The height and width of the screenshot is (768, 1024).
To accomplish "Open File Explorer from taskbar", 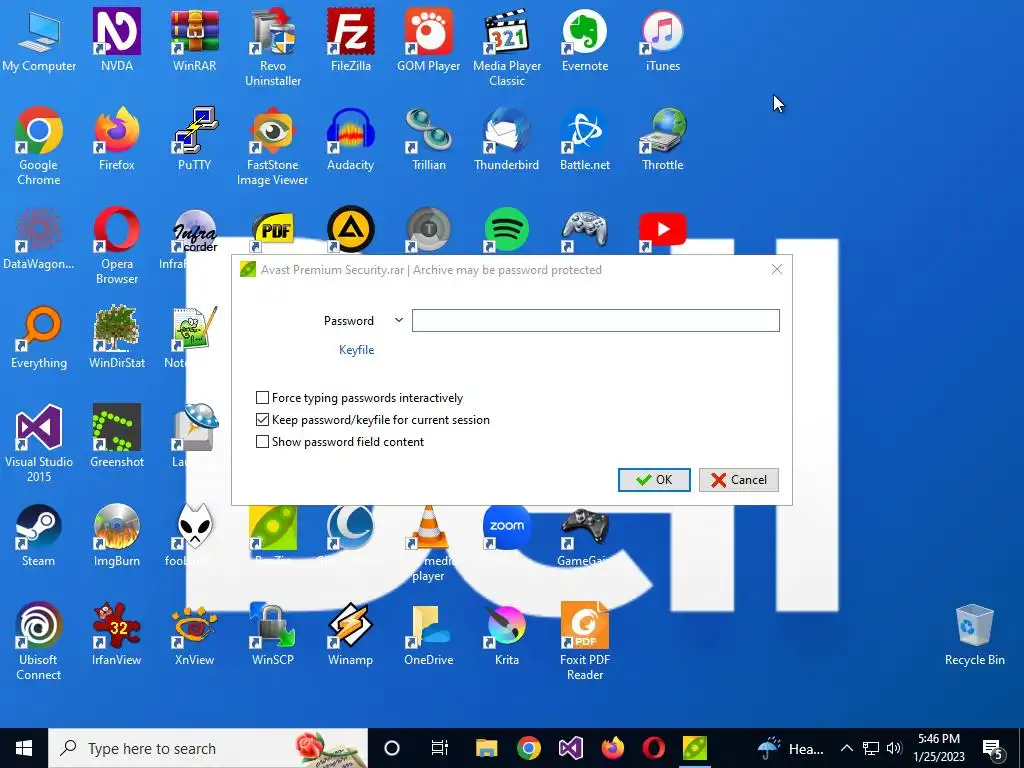I will click(x=487, y=748).
